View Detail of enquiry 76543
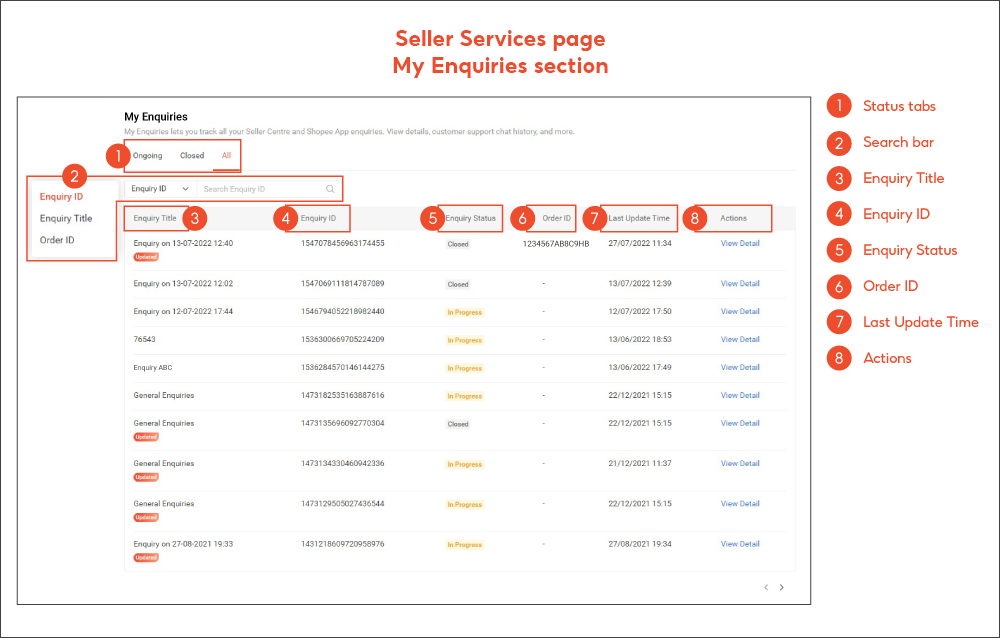 (x=739, y=339)
